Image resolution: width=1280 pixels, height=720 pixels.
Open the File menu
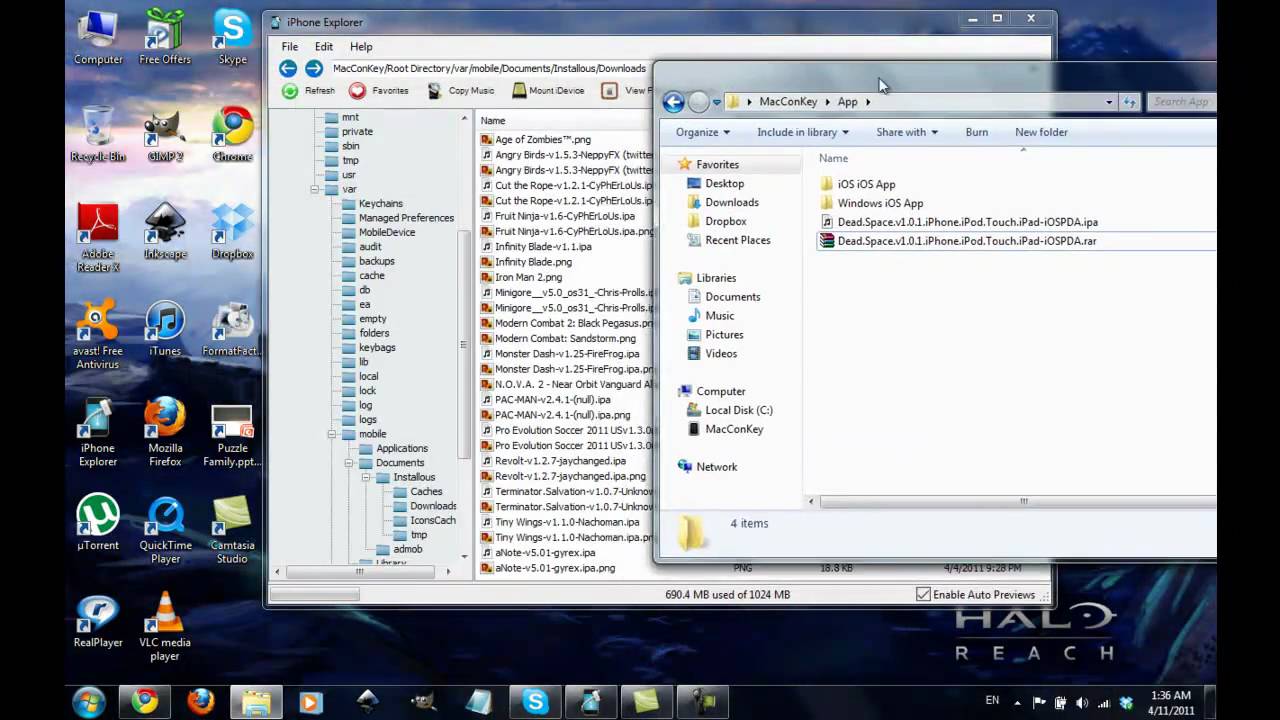(x=289, y=46)
